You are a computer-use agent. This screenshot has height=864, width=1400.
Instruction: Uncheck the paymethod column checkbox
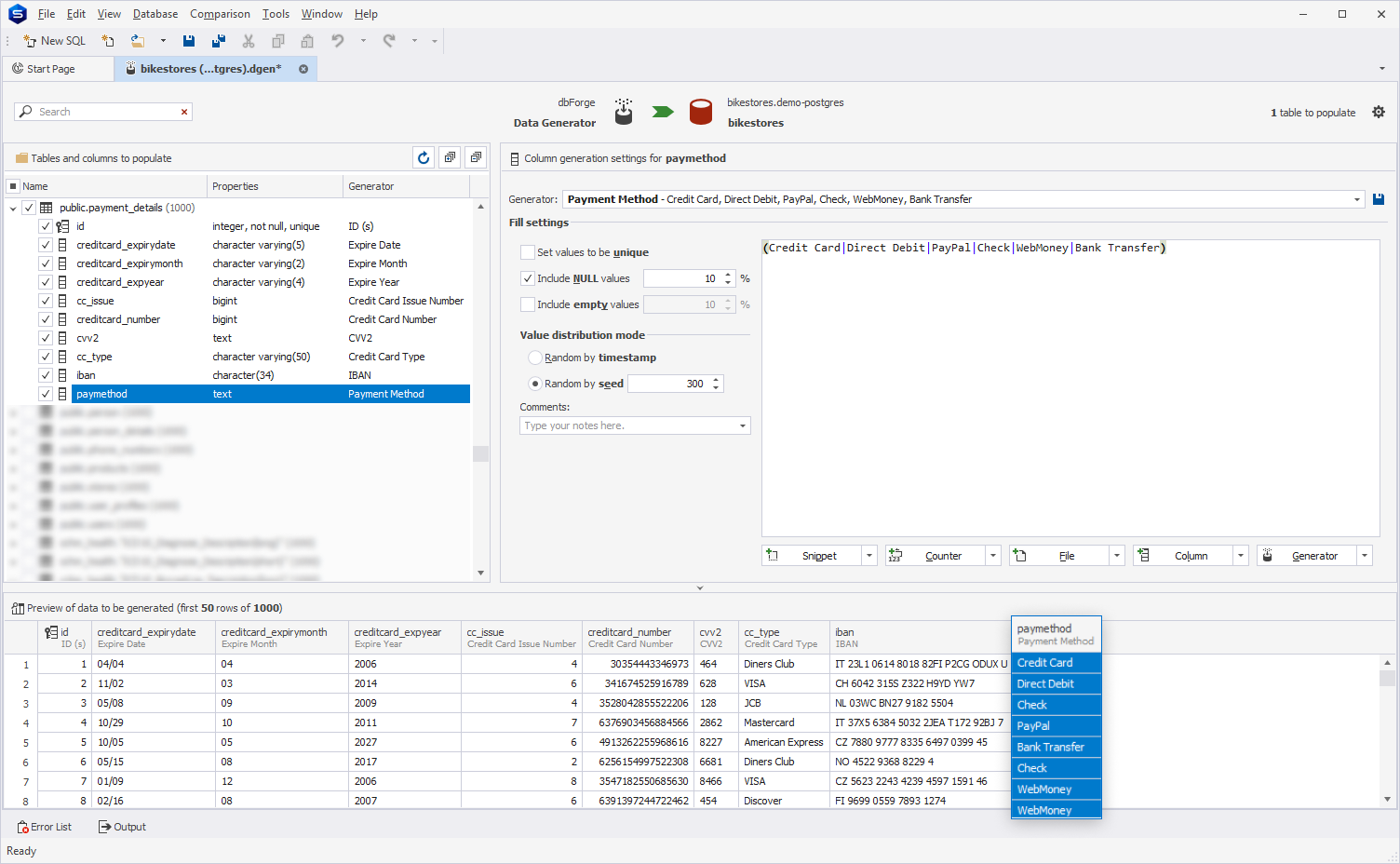click(x=46, y=394)
